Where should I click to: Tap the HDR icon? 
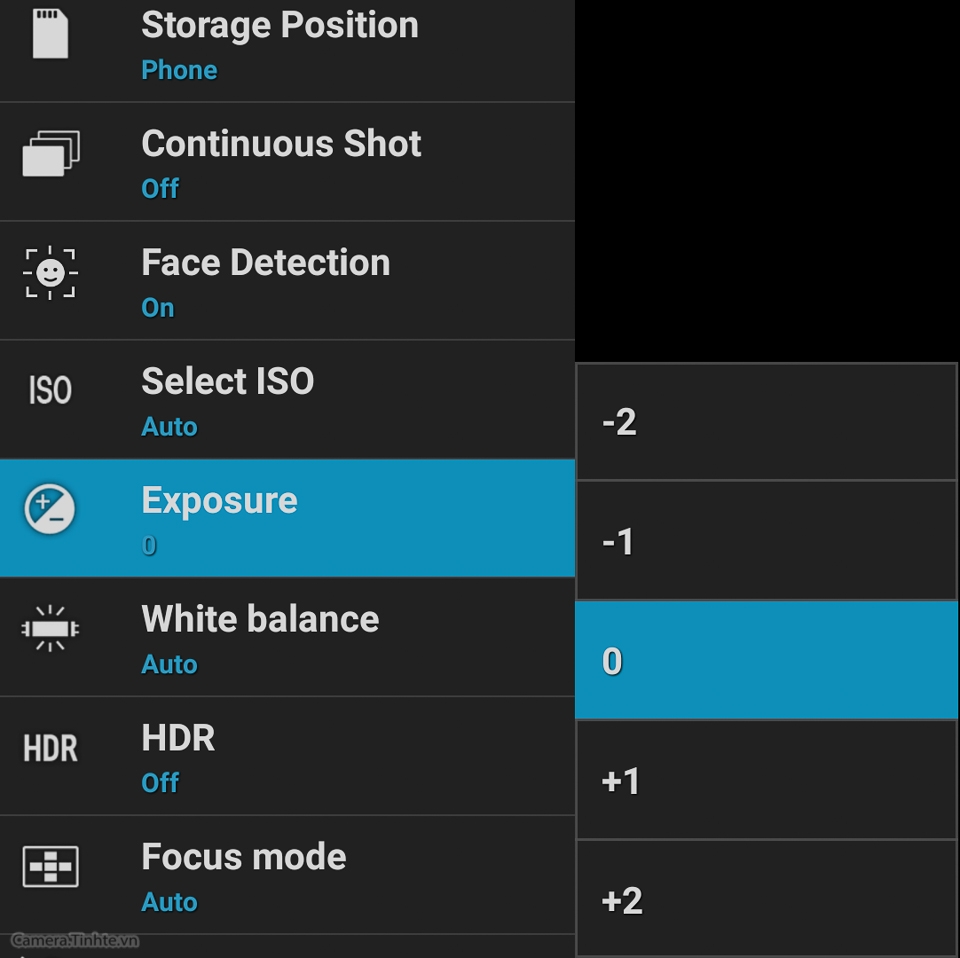pyautogui.click(x=50, y=748)
